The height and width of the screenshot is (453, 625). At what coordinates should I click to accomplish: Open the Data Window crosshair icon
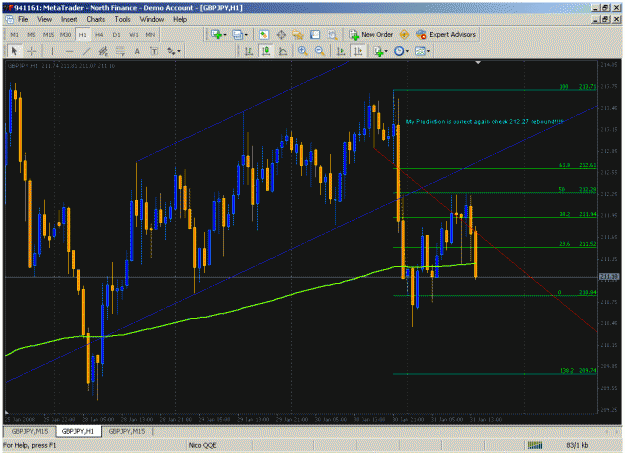click(281, 35)
